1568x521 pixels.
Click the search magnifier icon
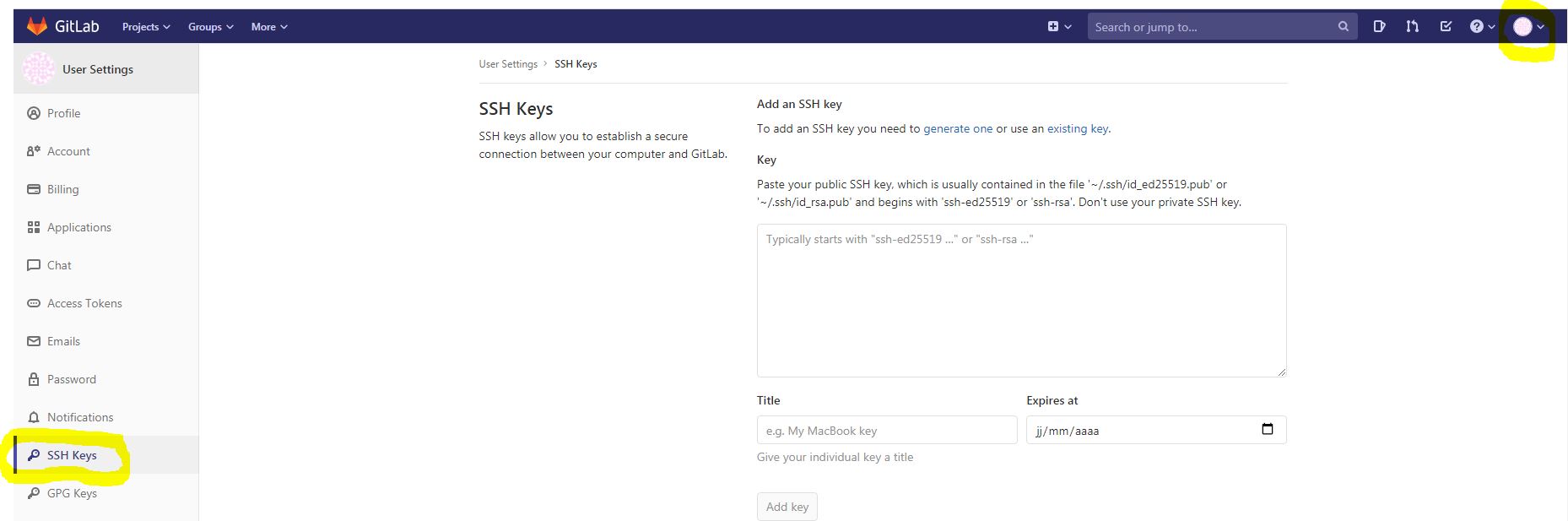[1343, 27]
